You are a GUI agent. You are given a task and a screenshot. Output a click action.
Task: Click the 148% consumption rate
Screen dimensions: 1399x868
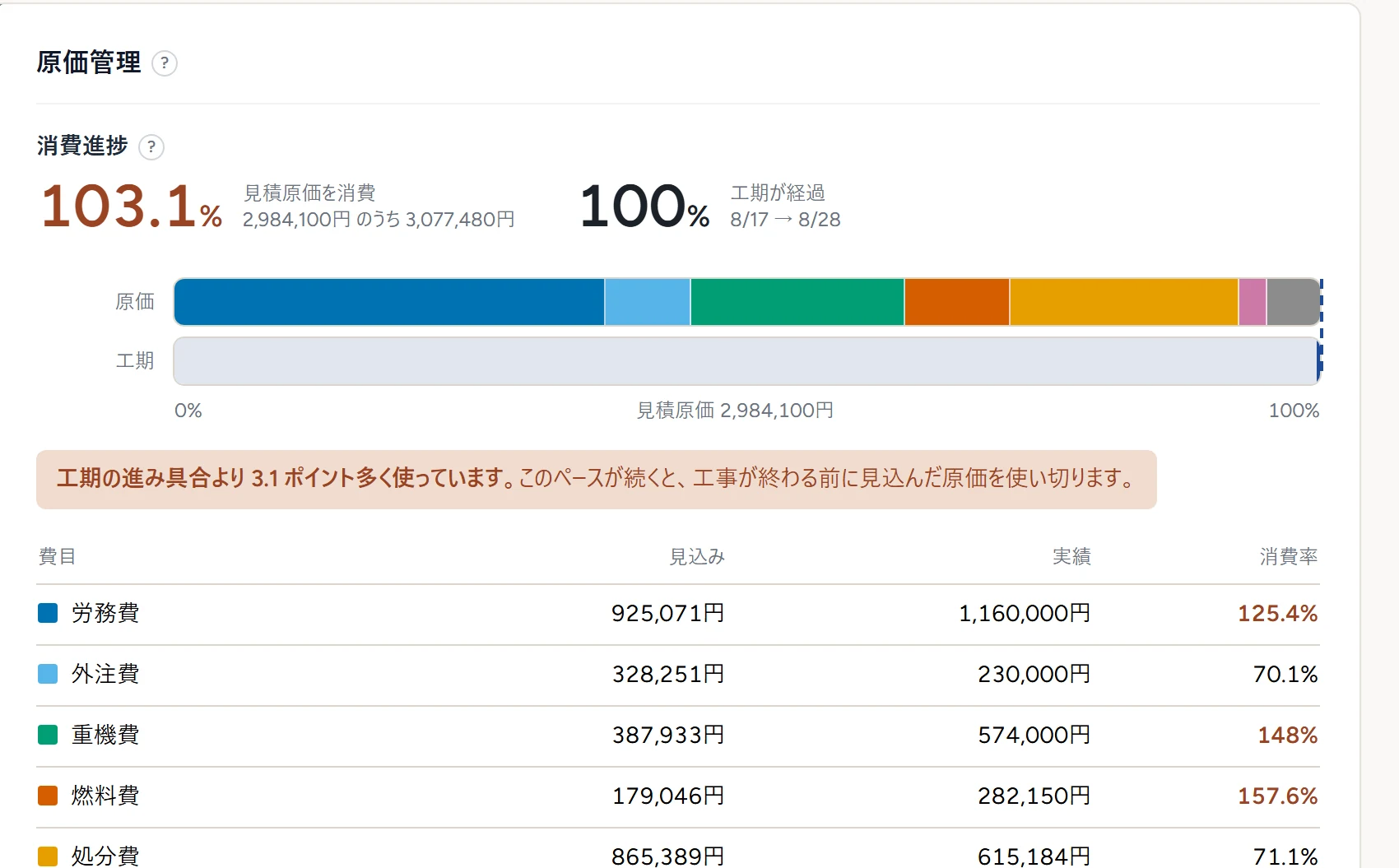tap(1288, 735)
